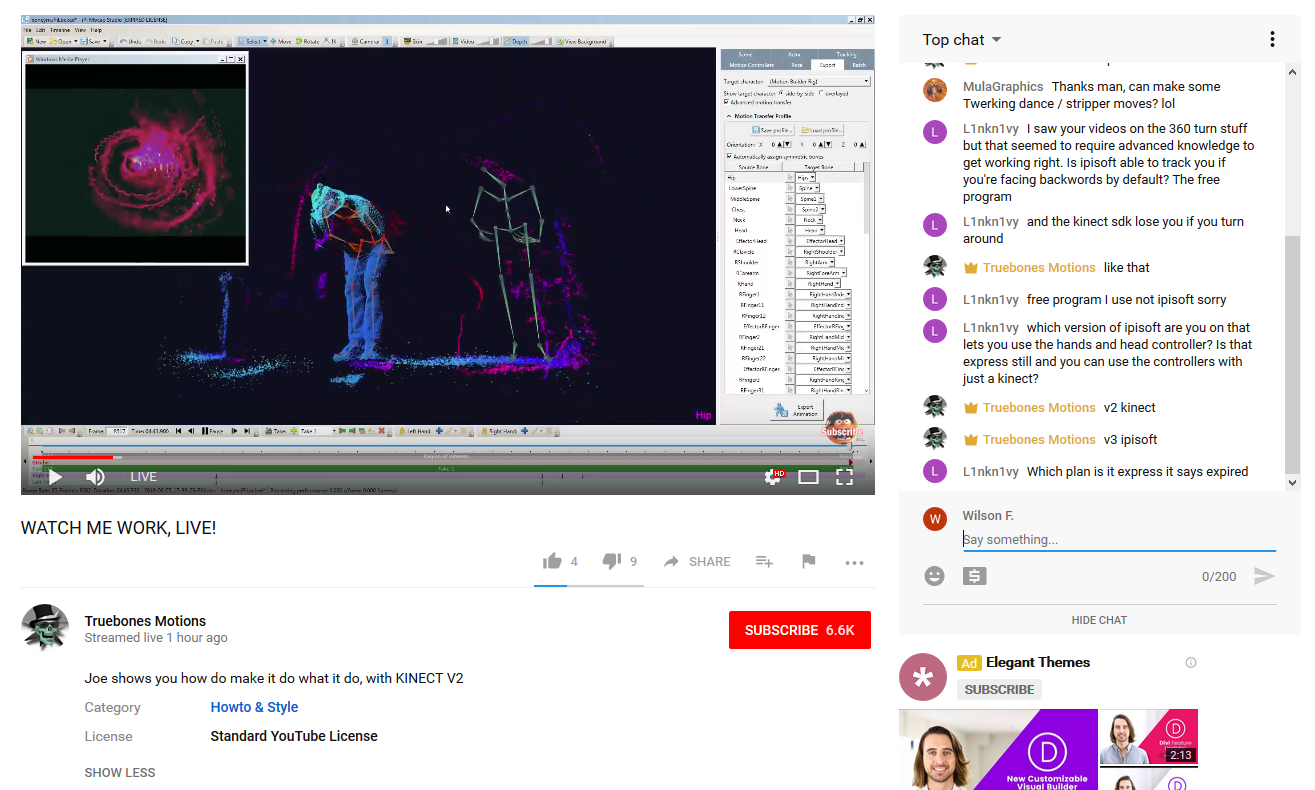Open the Truebones Motions skull channel avatar
The height and width of the screenshot is (790, 1315).
coord(45,629)
